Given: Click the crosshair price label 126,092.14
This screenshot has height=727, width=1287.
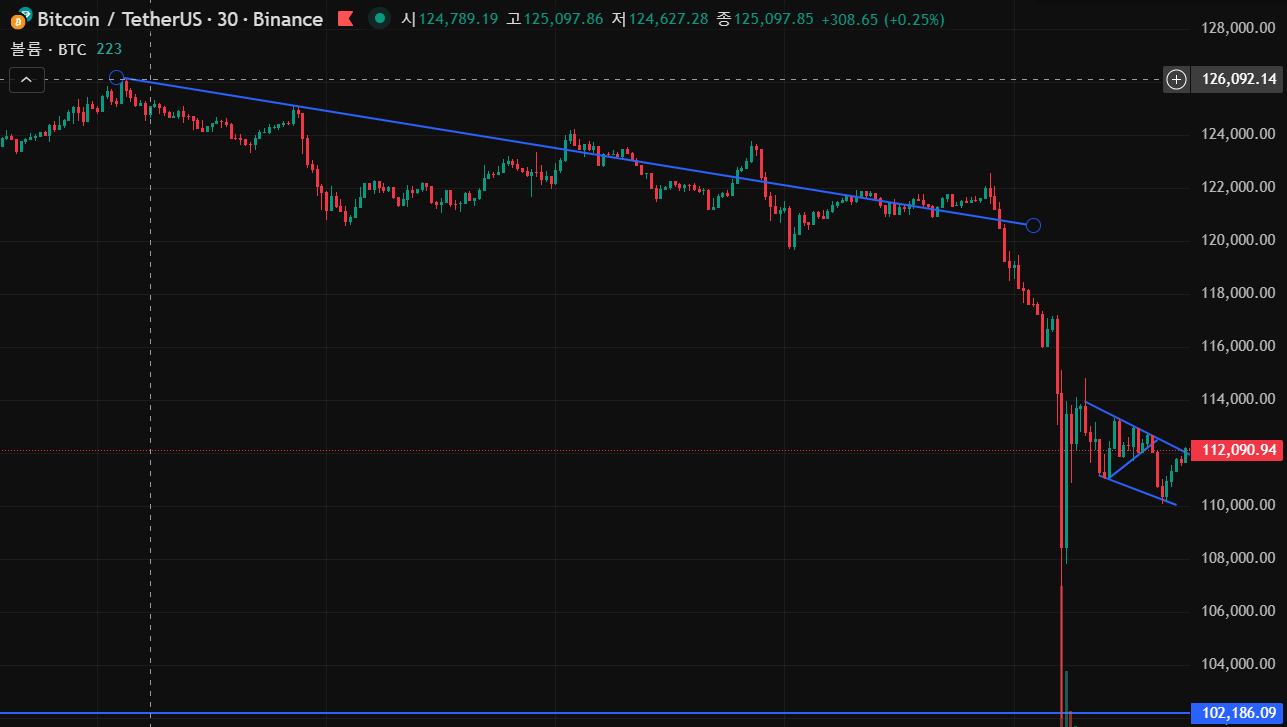Looking at the screenshot, I should tap(1239, 79).
